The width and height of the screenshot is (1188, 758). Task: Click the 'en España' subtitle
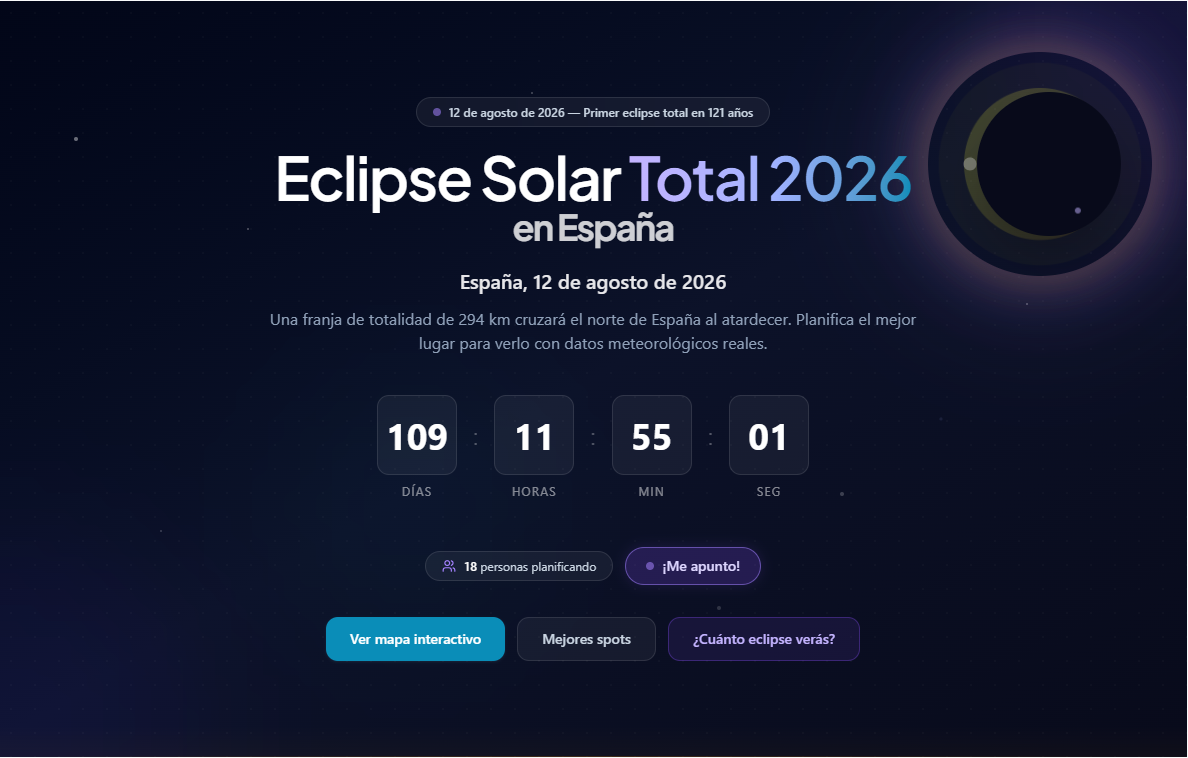(x=593, y=230)
